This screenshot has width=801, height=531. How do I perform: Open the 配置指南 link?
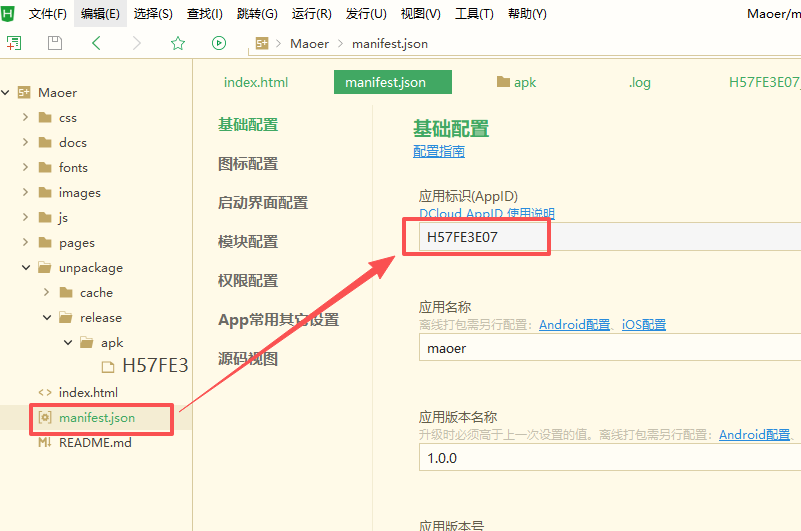pyautogui.click(x=439, y=152)
